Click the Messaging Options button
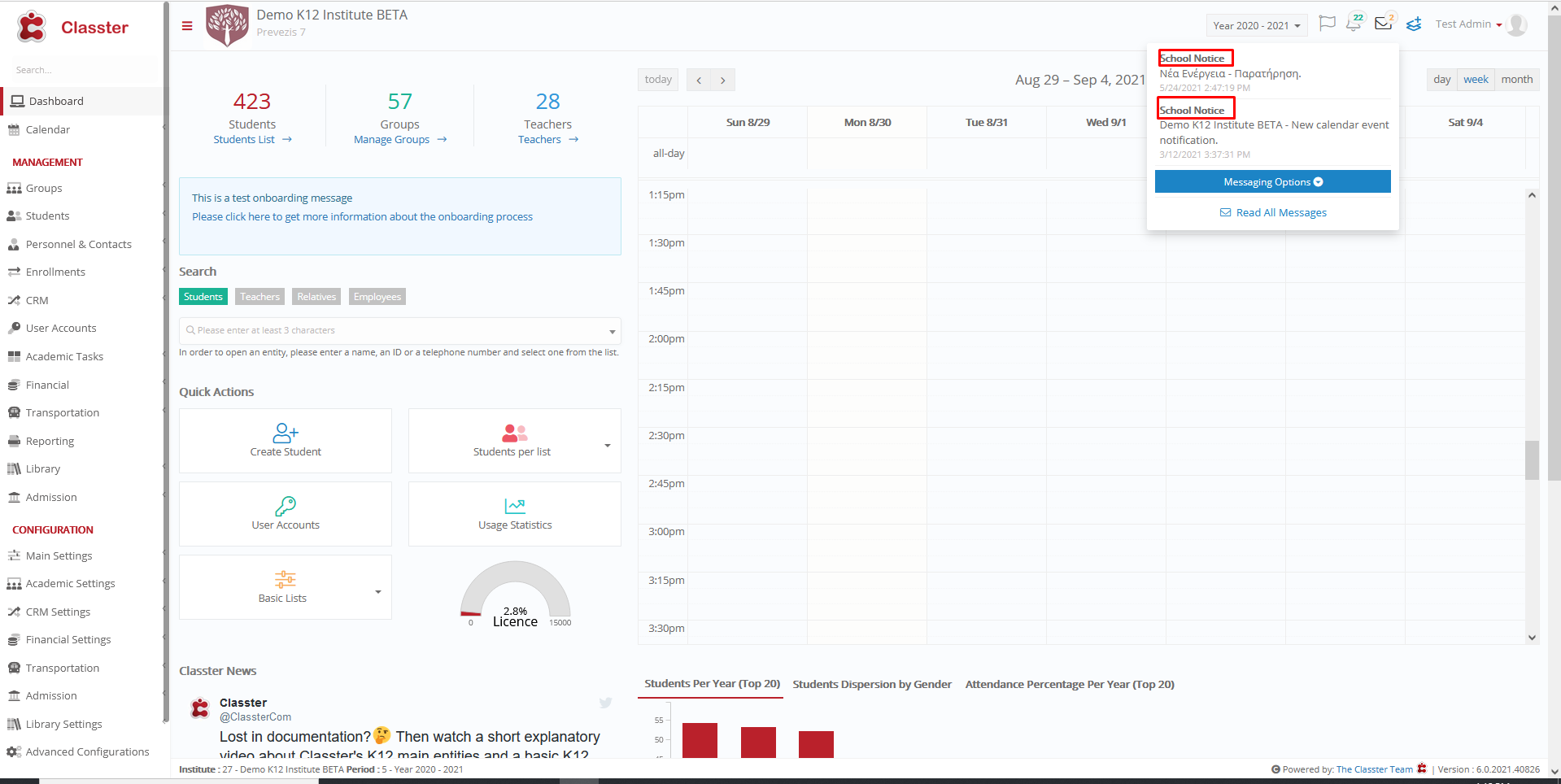This screenshot has width=1561, height=784. (x=1273, y=181)
